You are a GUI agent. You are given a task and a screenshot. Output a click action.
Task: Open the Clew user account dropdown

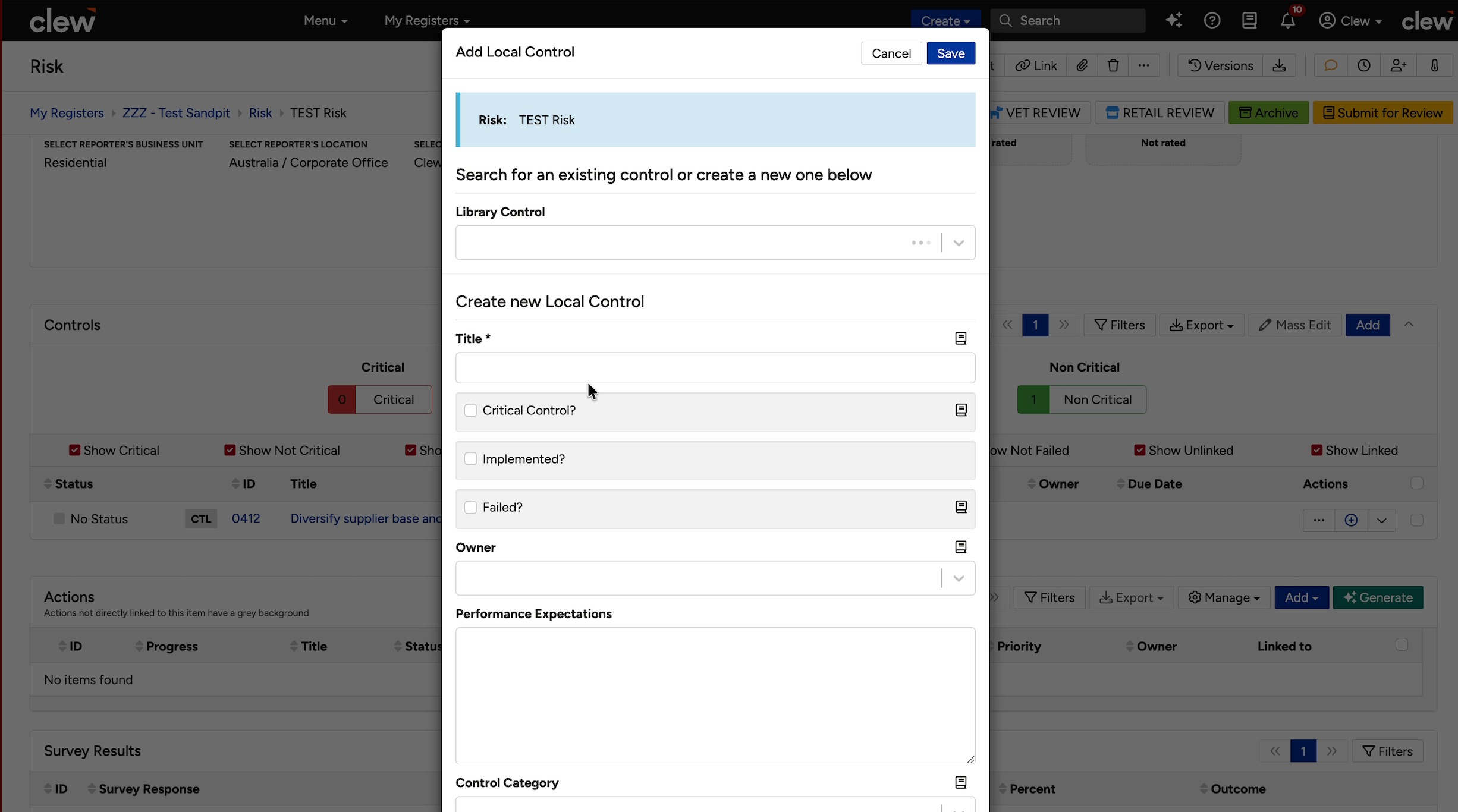tap(1350, 21)
